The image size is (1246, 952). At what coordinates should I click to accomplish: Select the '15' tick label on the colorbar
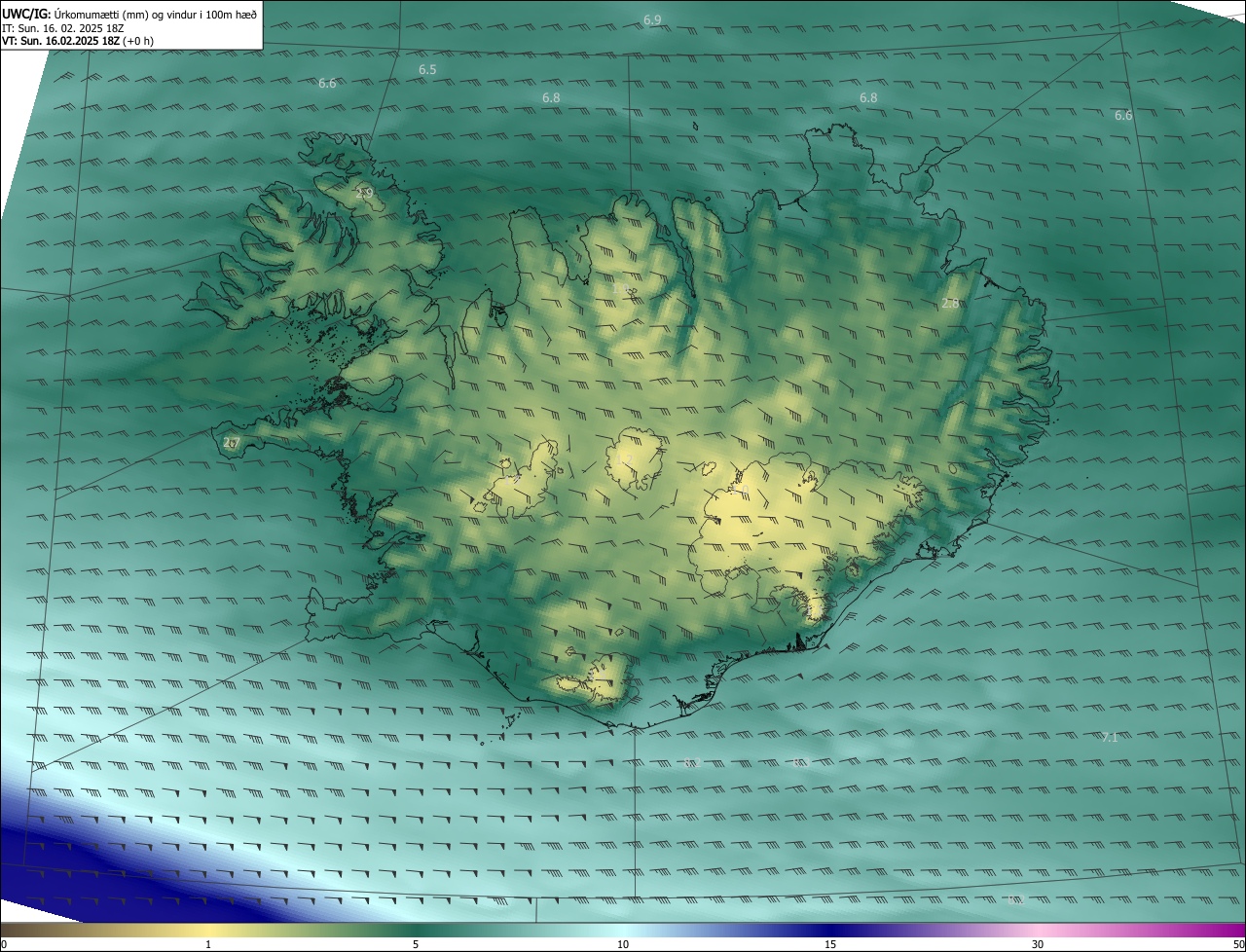click(x=830, y=944)
